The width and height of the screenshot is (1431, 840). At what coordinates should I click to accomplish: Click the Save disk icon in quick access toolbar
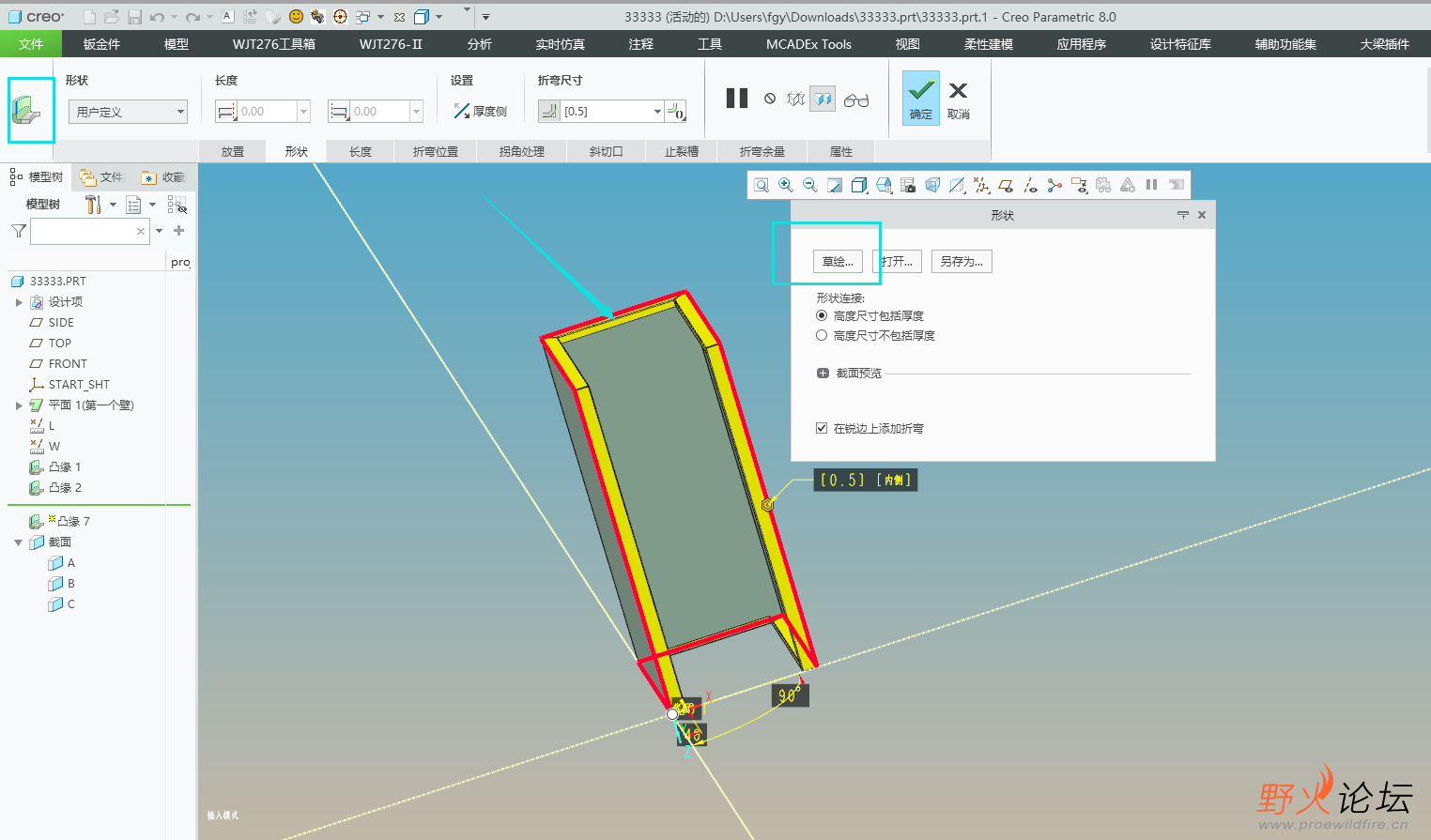[x=134, y=17]
